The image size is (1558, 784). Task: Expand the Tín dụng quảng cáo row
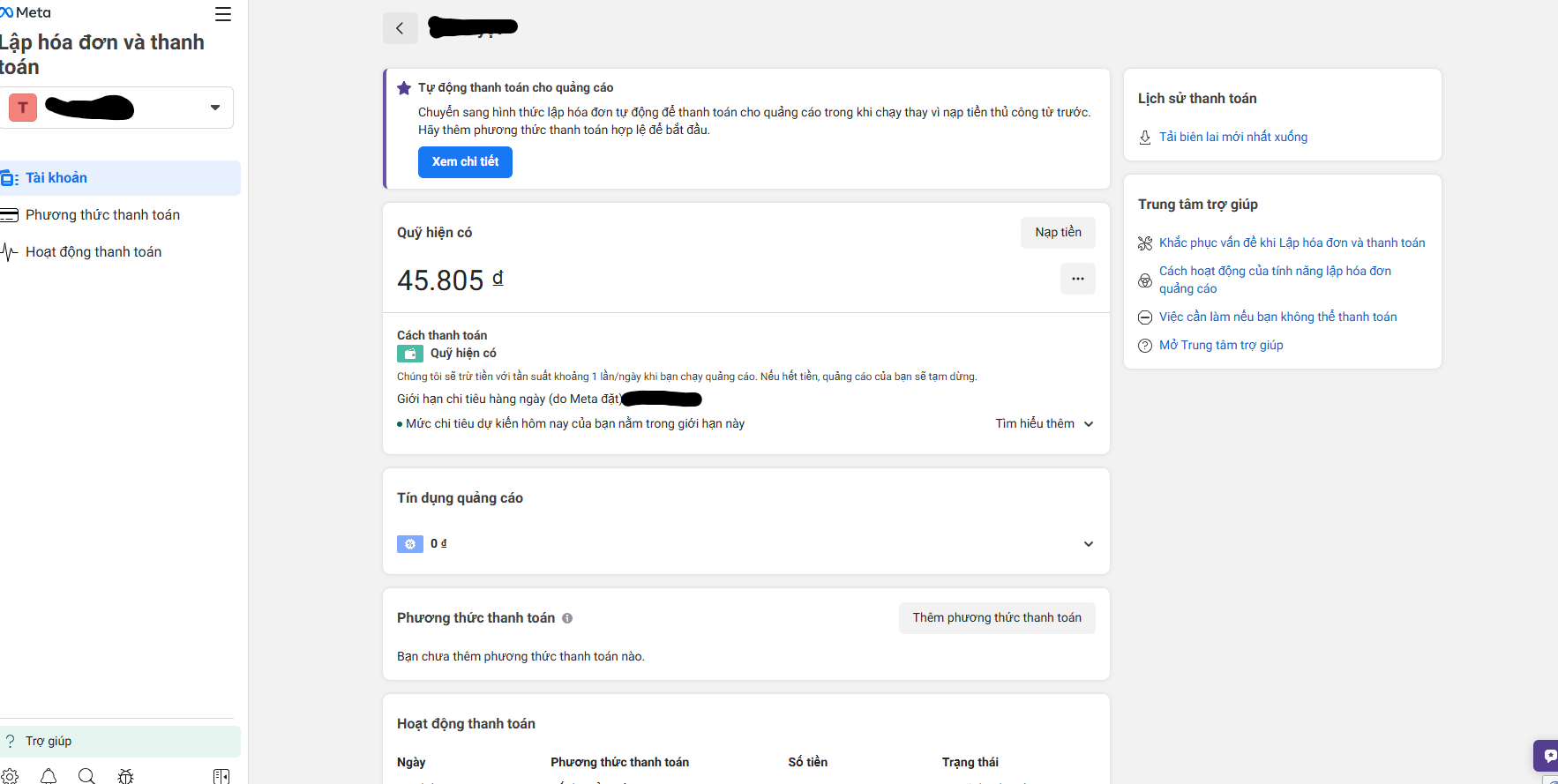tap(1088, 544)
